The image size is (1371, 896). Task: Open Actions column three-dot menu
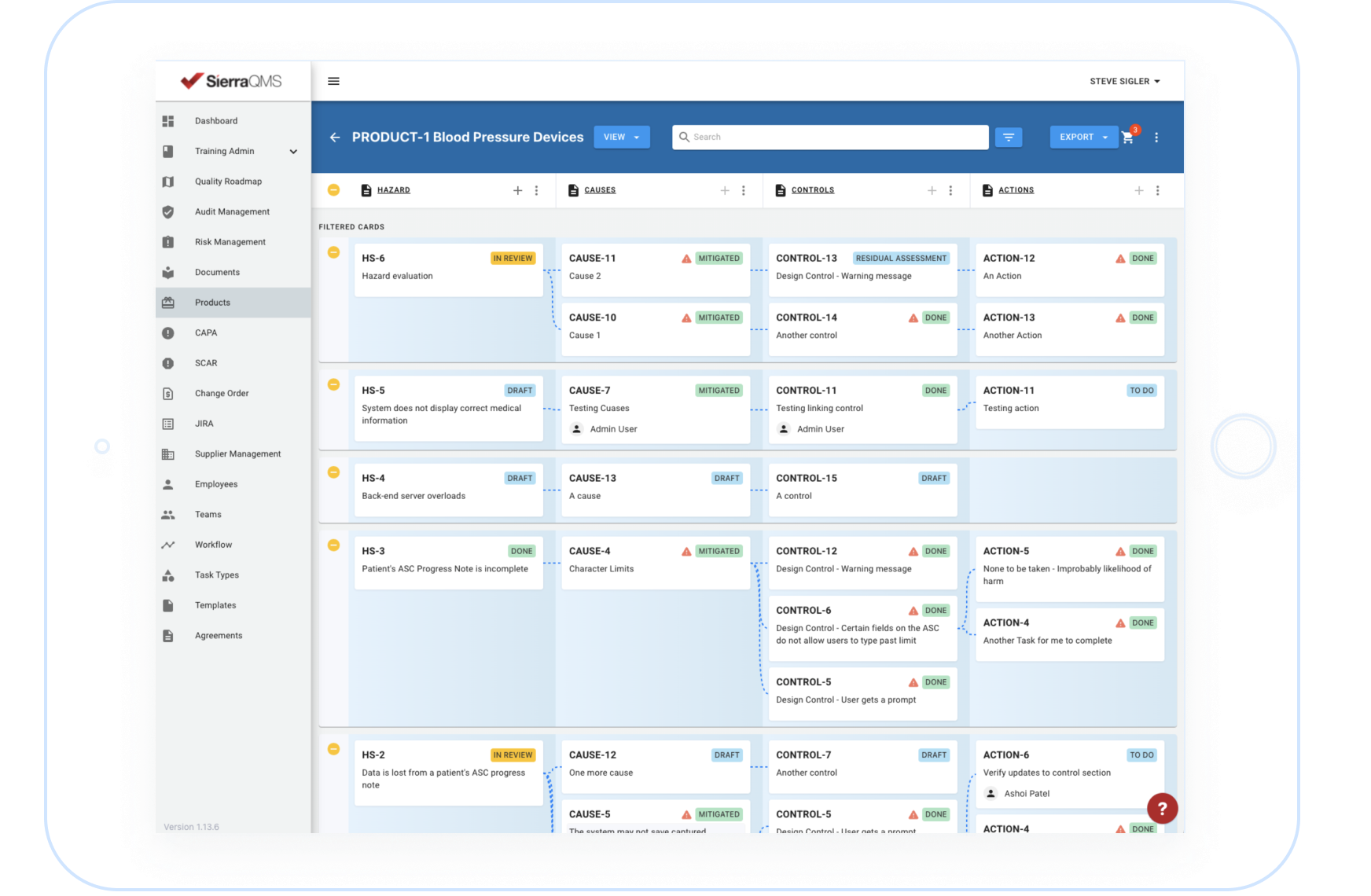pos(1158,190)
